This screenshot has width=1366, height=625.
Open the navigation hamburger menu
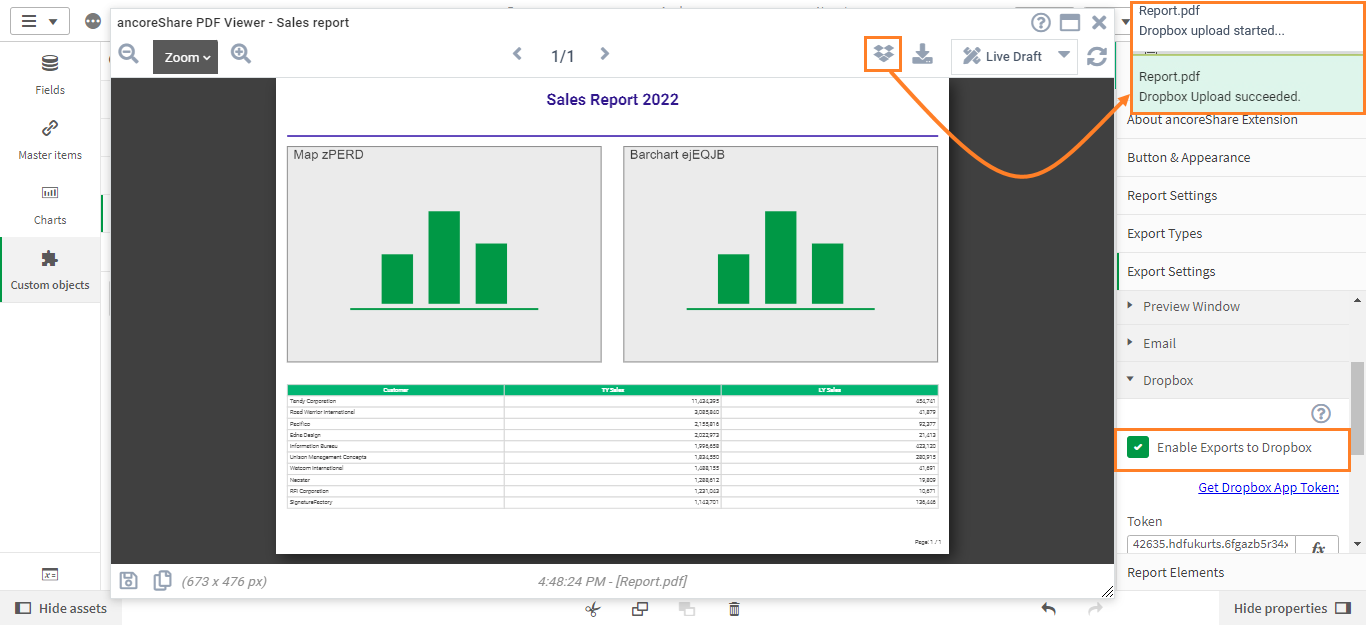tap(40, 21)
